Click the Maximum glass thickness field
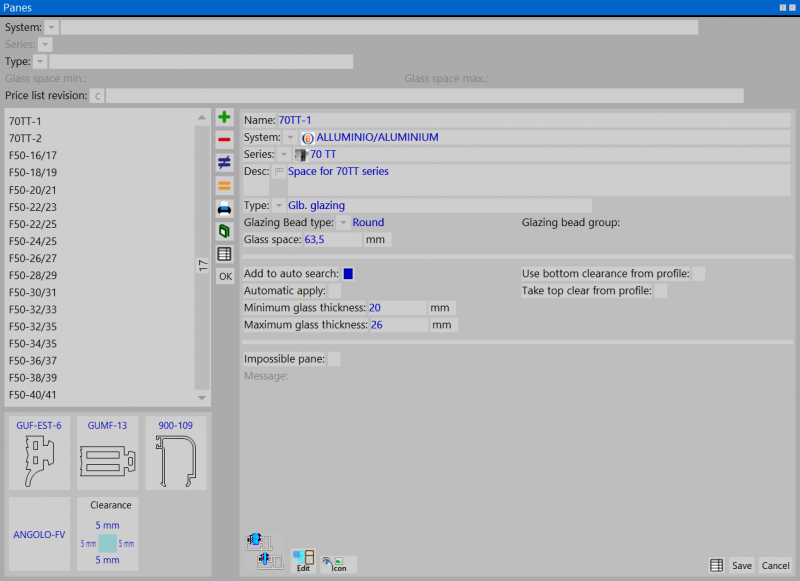The height and width of the screenshot is (581, 800). coord(398,325)
